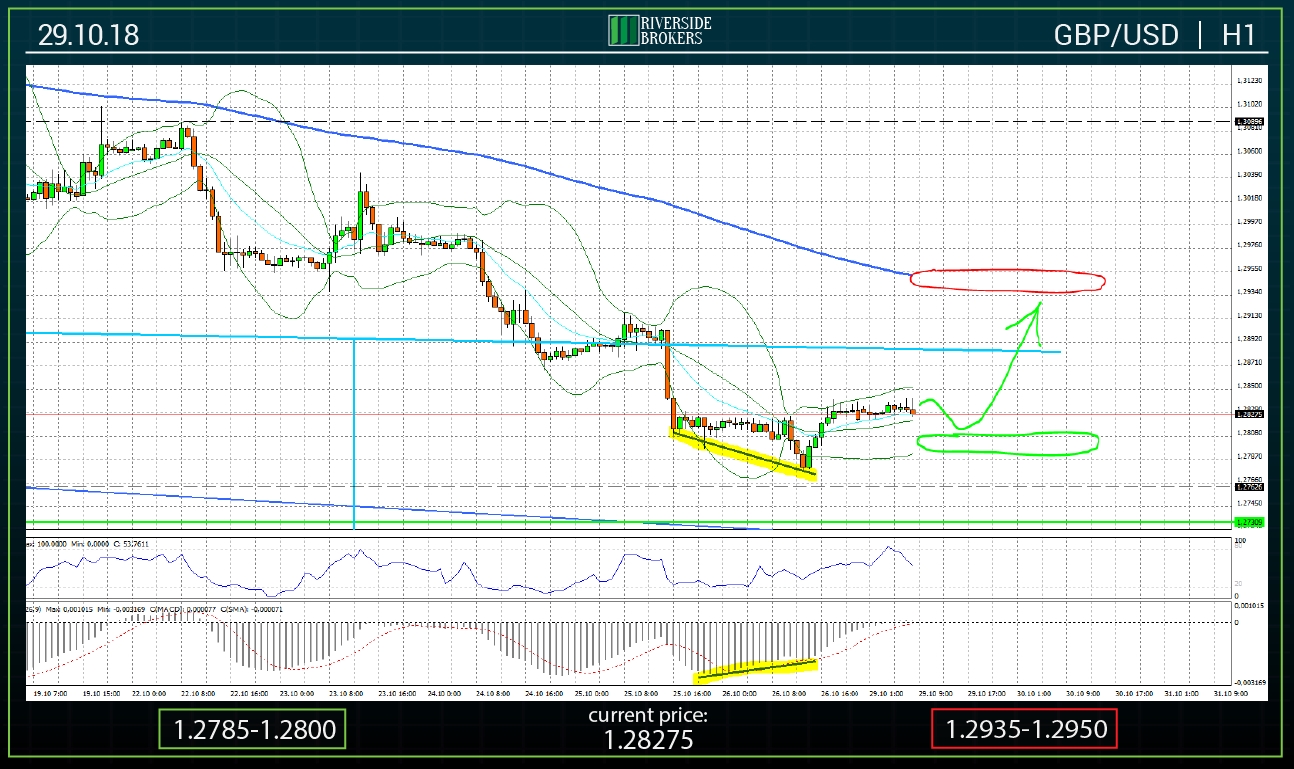The height and width of the screenshot is (769, 1294).
Task: Select the H1 timeframe label
Action: [x=1238, y=35]
